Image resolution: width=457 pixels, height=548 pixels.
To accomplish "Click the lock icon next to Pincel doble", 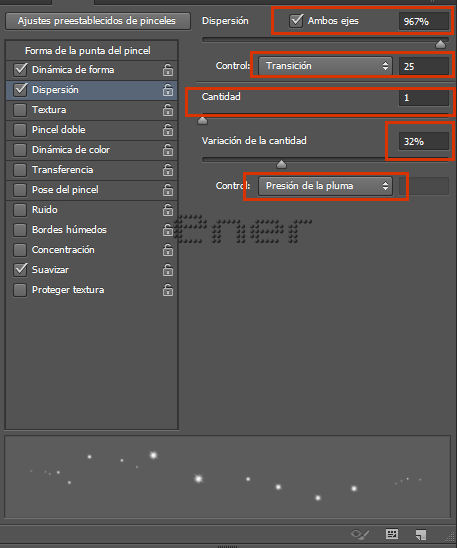I will coord(168,130).
